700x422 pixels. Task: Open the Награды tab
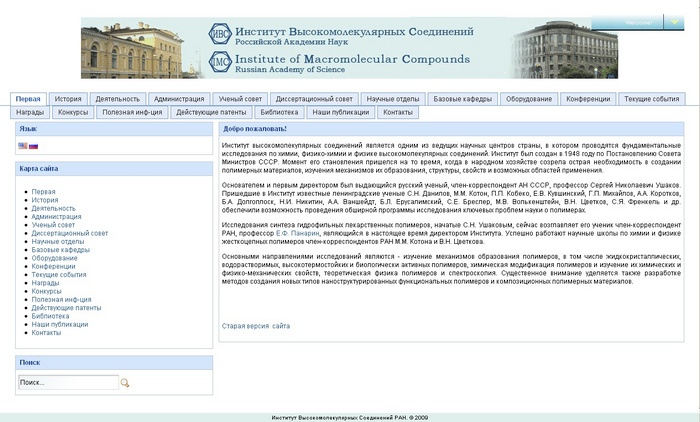pyautogui.click(x=30, y=112)
